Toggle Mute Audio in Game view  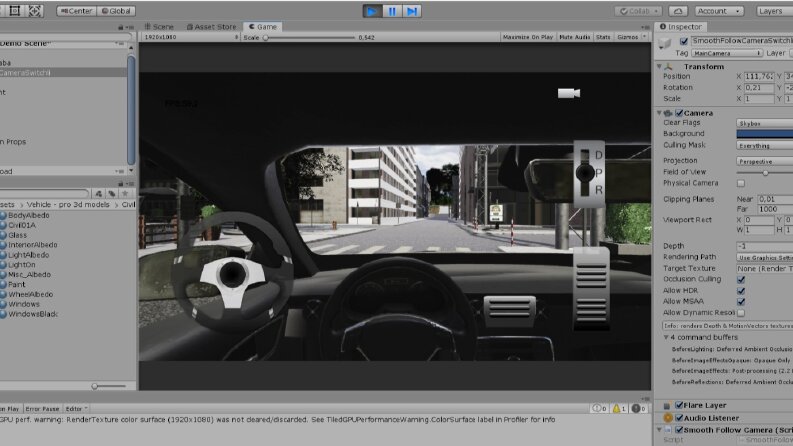coord(575,37)
